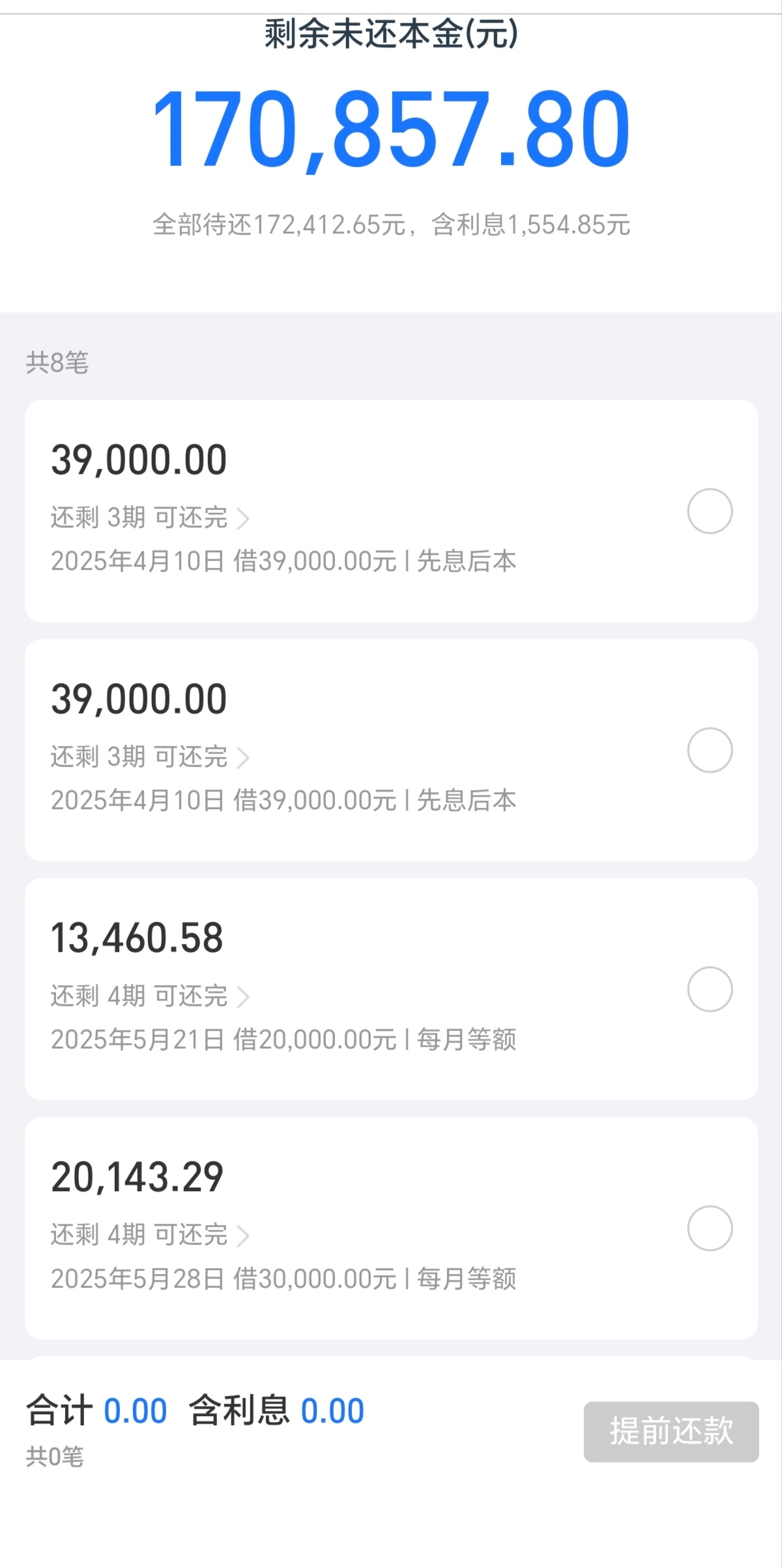Tap the 共0笔 selected count label
This screenshot has height=1568, width=782.
tap(55, 1457)
